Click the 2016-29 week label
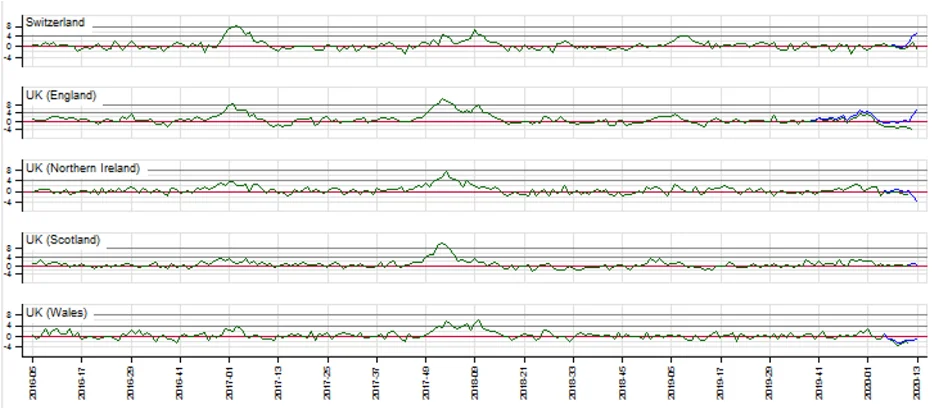 (131, 382)
